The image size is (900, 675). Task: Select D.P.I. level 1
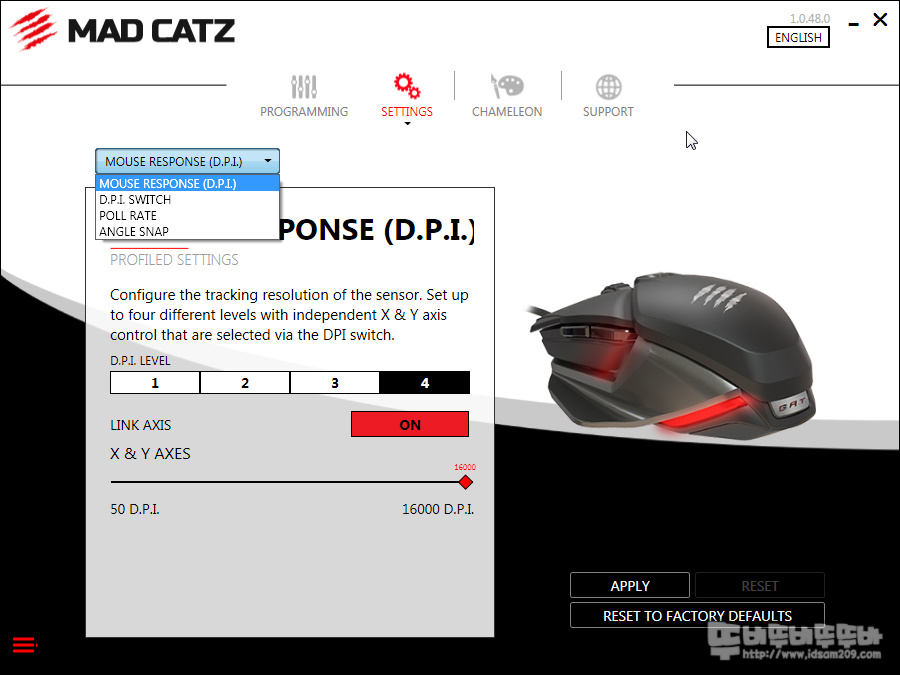155,383
